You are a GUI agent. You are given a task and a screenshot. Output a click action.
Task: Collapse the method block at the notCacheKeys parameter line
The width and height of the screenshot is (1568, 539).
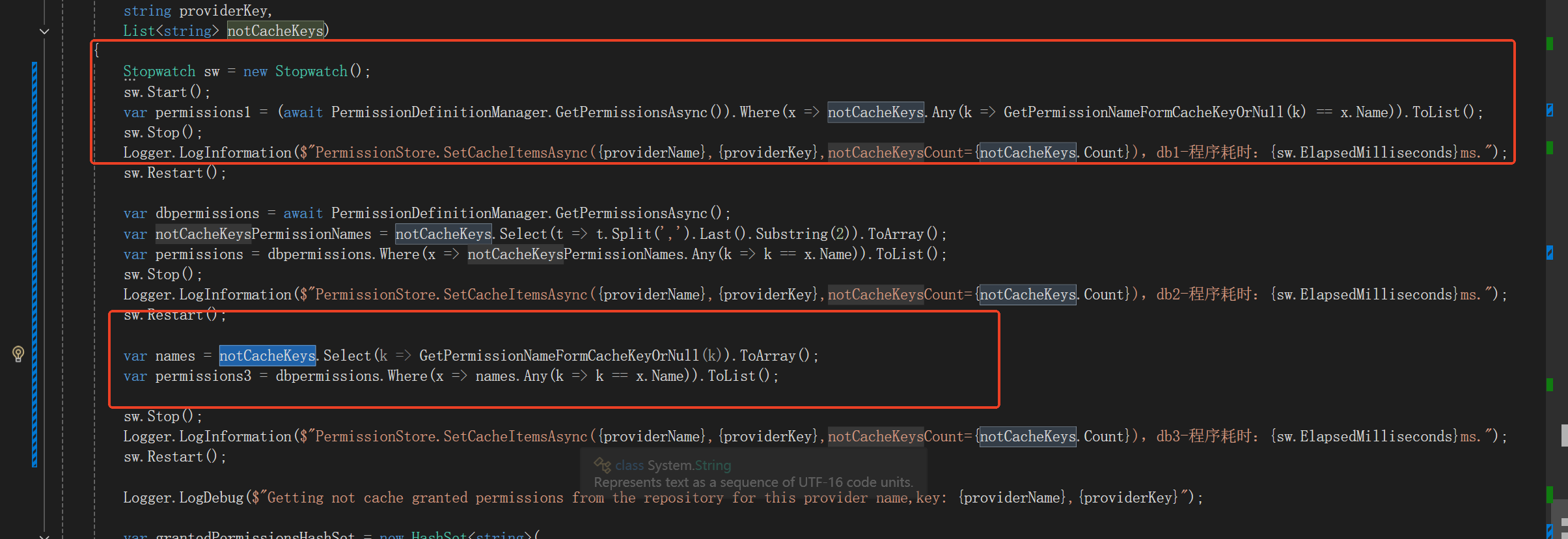[x=44, y=31]
